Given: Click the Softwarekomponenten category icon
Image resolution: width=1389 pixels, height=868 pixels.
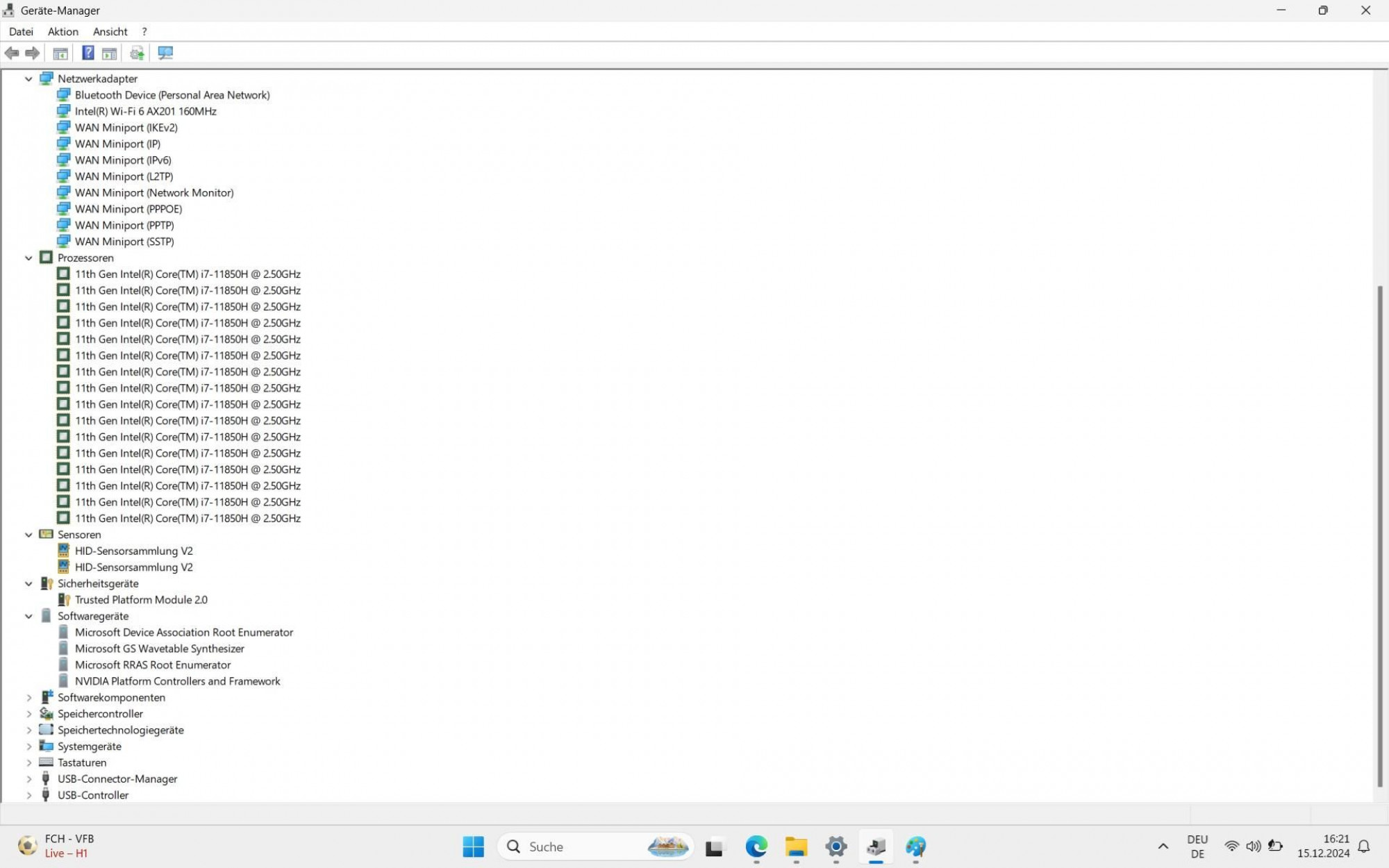Looking at the screenshot, I should pyautogui.click(x=47, y=697).
